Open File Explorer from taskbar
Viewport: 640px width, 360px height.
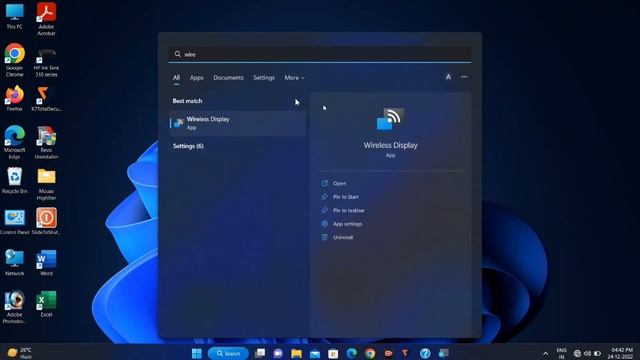[297, 353]
